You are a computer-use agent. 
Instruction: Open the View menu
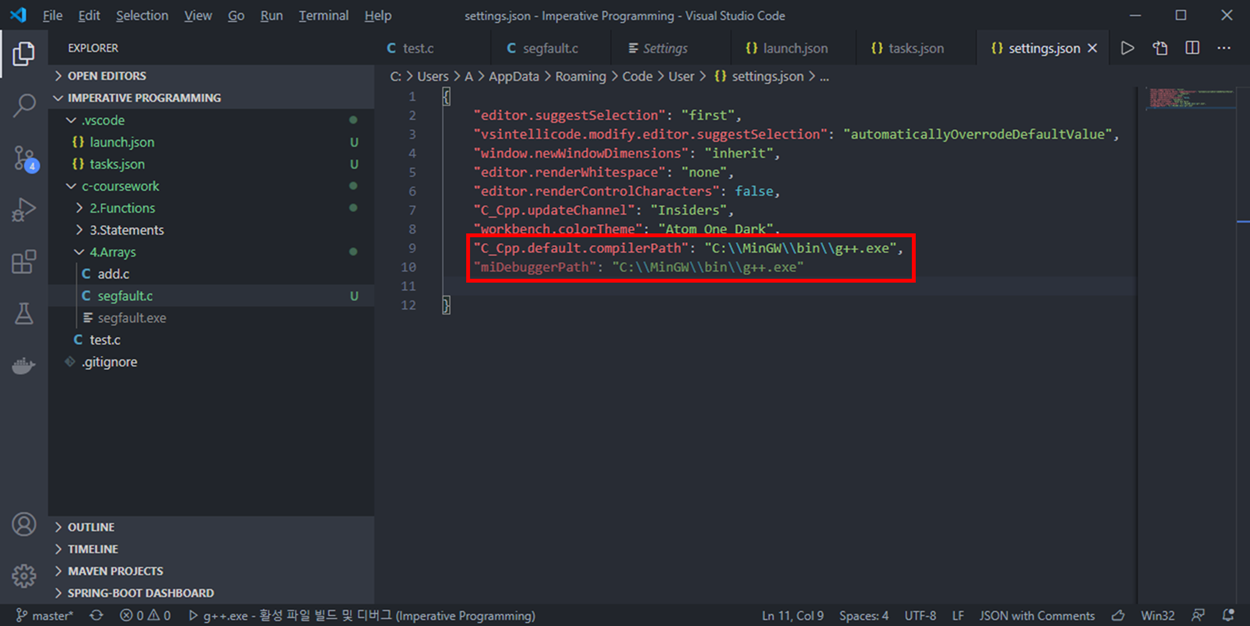(198, 16)
